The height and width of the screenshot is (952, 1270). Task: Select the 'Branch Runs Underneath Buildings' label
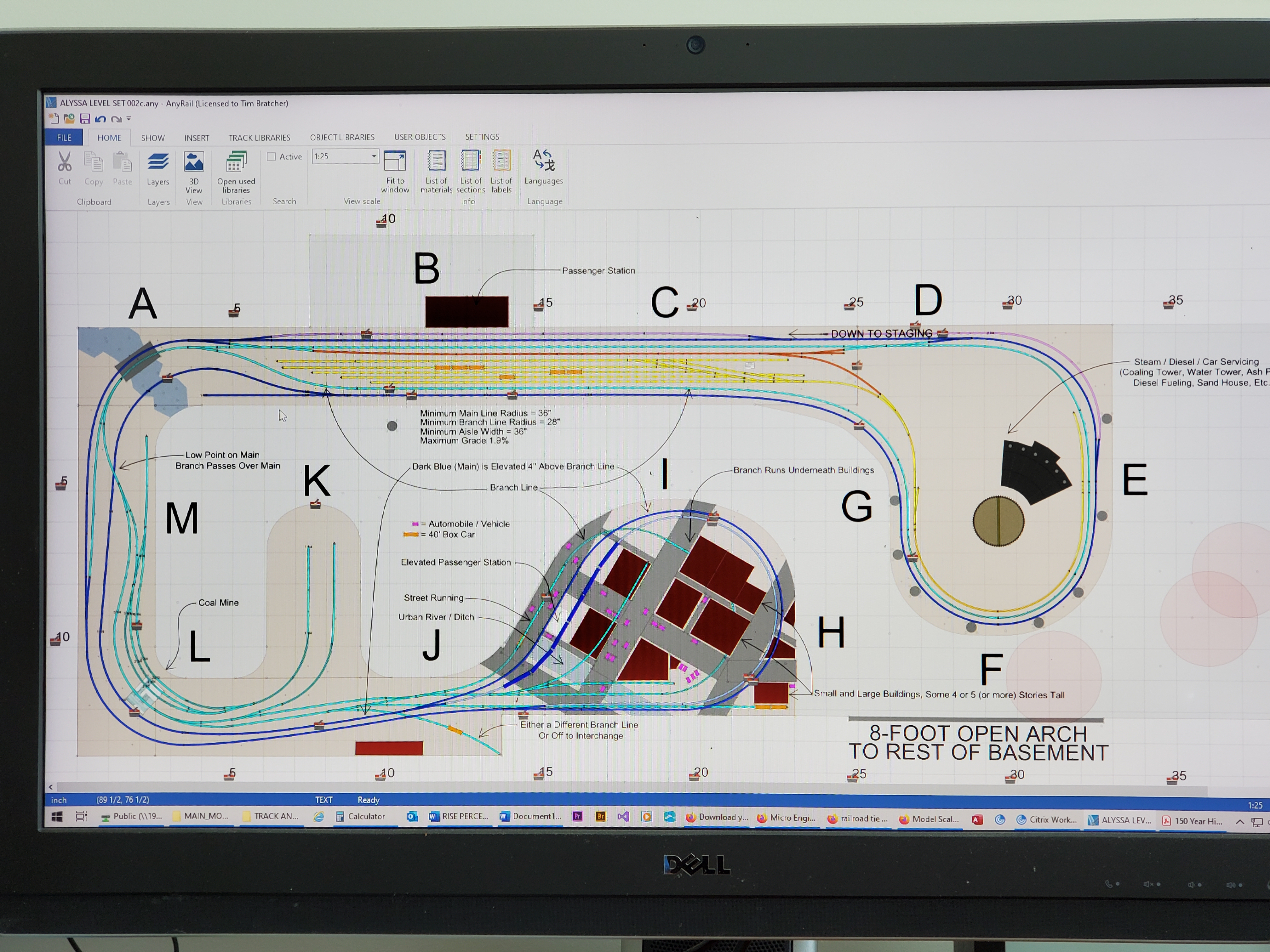click(804, 470)
